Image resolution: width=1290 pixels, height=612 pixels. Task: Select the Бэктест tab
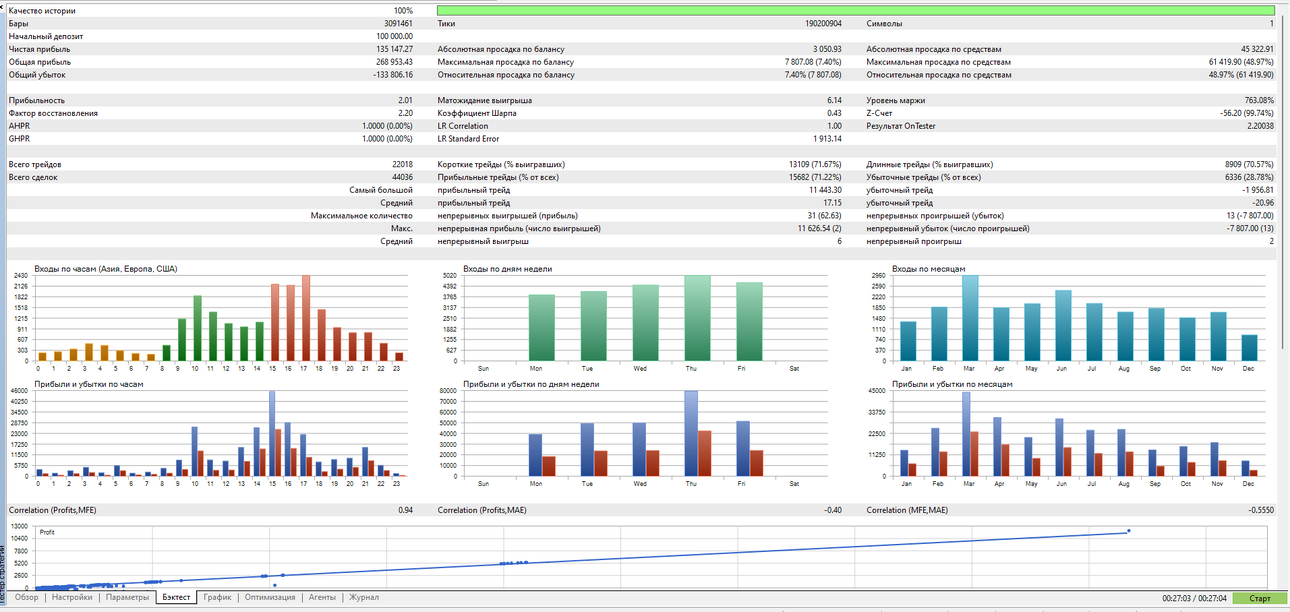pyautogui.click(x=176, y=598)
